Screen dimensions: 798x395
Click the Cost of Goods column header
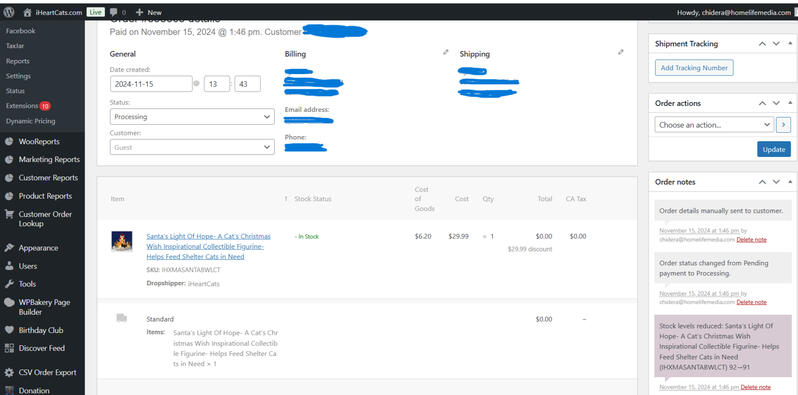[x=424, y=199]
